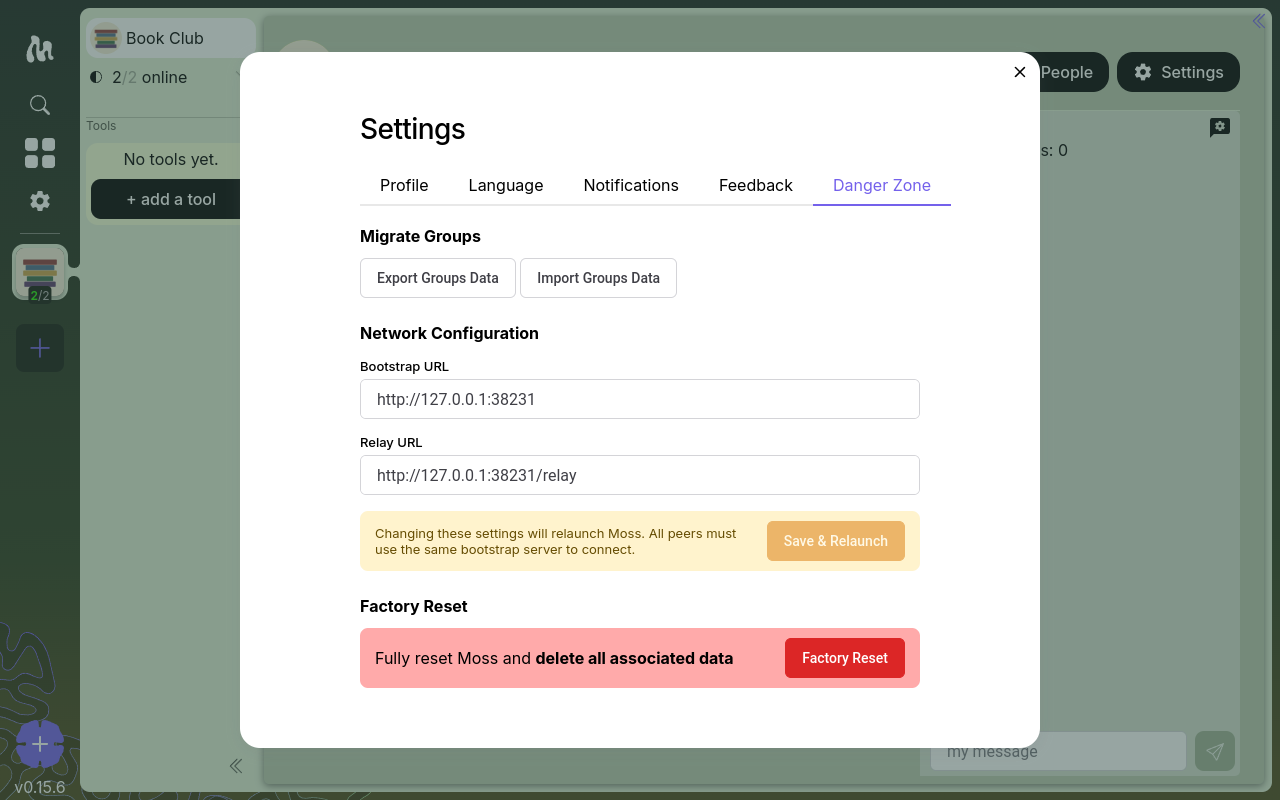The width and height of the screenshot is (1280, 800).
Task: Open the Book Club group header
Action: tap(171, 38)
